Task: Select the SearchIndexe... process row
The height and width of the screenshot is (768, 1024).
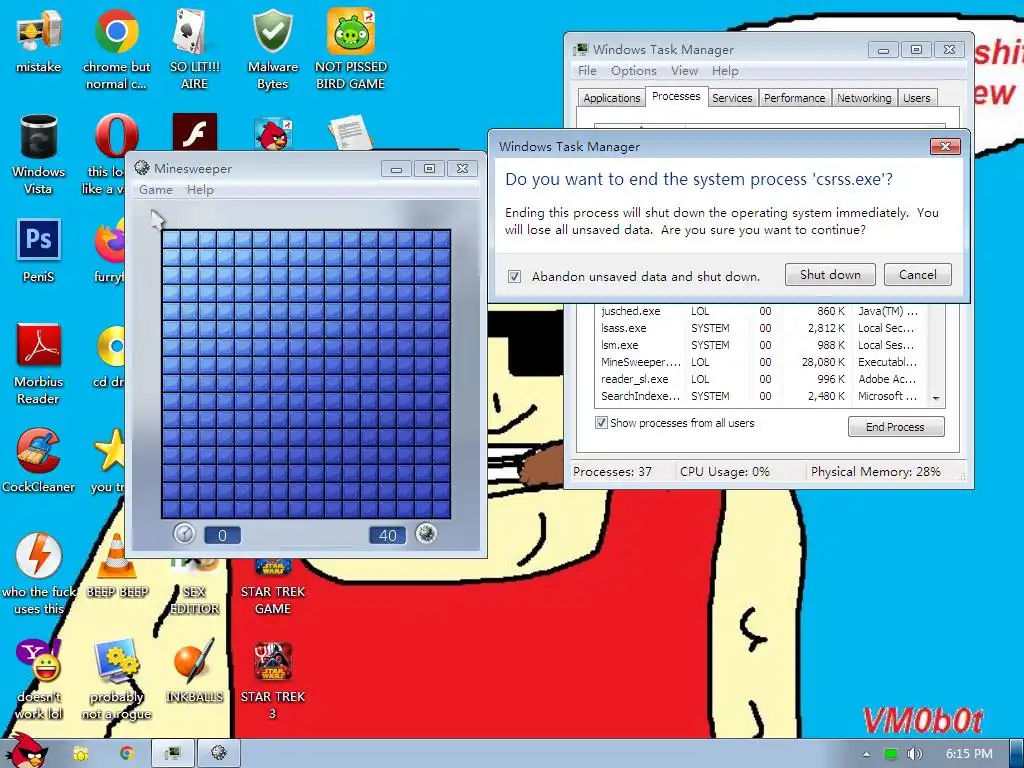Action: pos(761,396)
